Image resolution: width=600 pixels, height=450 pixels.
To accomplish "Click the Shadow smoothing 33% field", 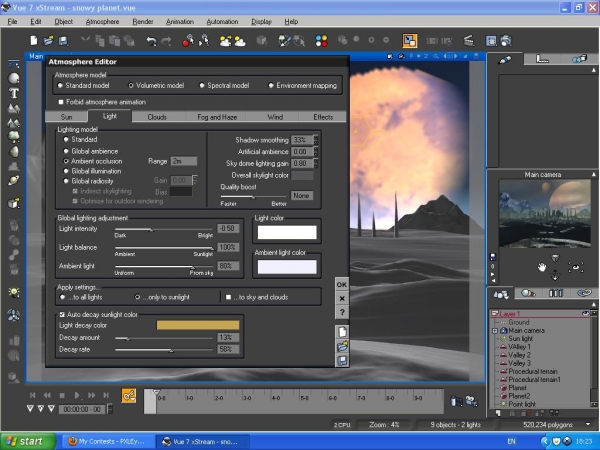I will point(302,140).
